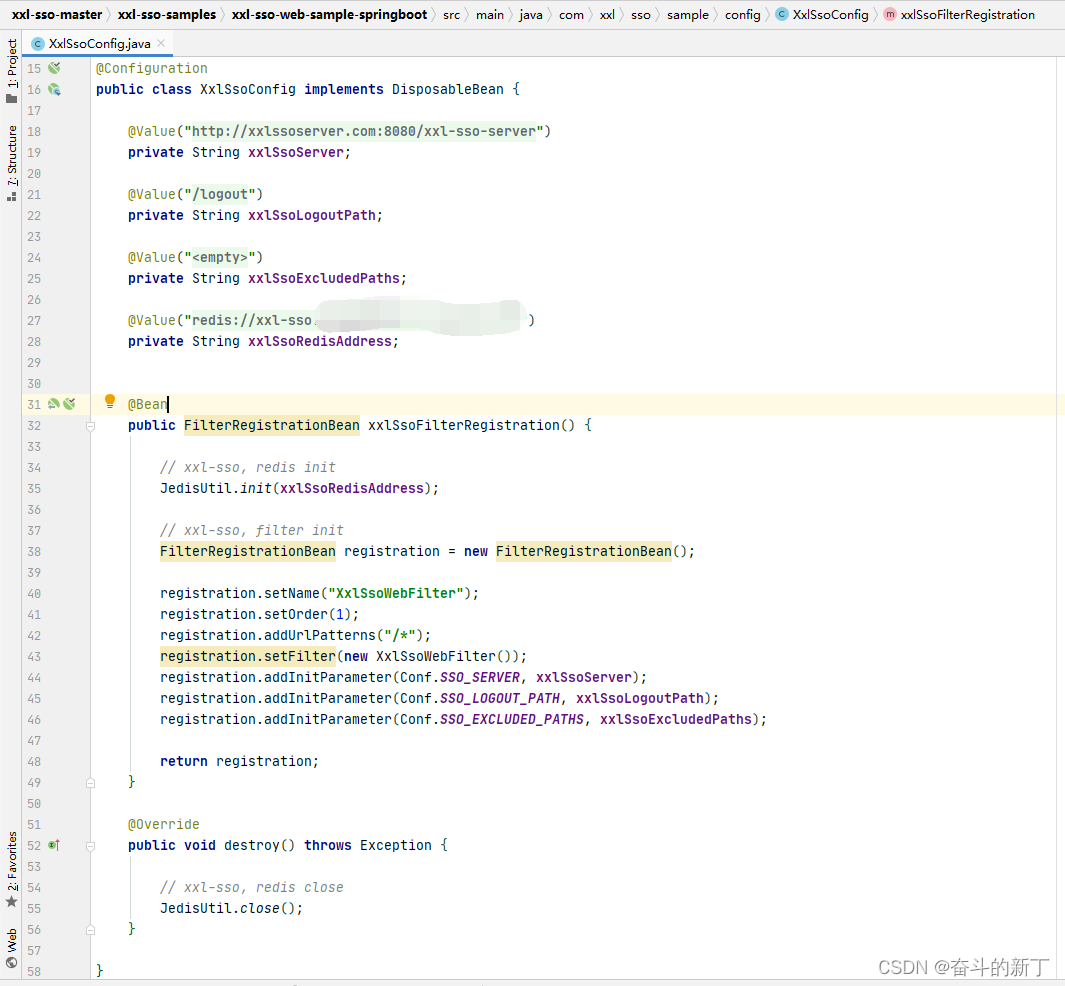
Task: Click the Spring gutter icon on line 15
Action: coord(54,68)
